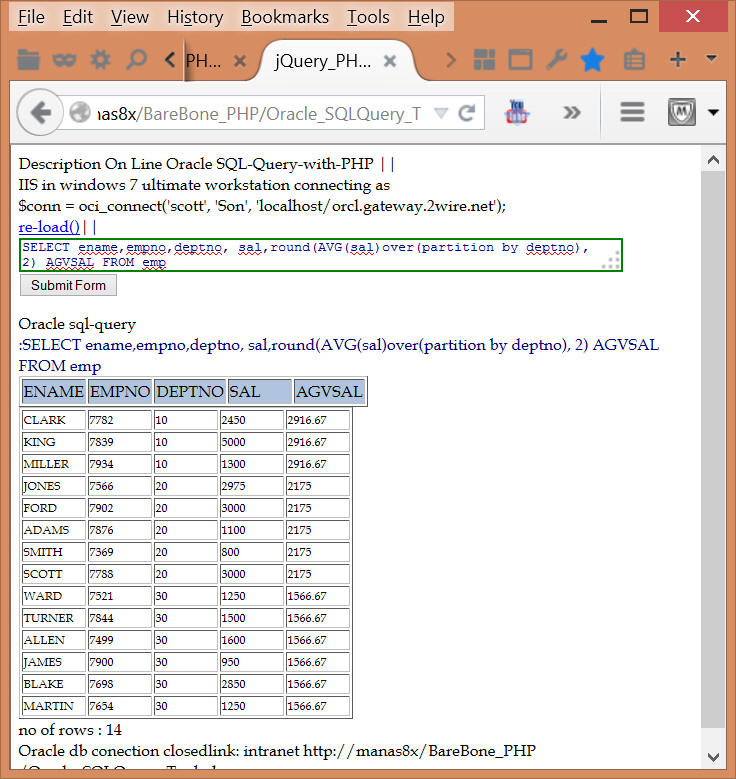Viewport: 736px width, 779px height.
Task: Click the vertical scrollbar thumb
Action: coord(713,450)
